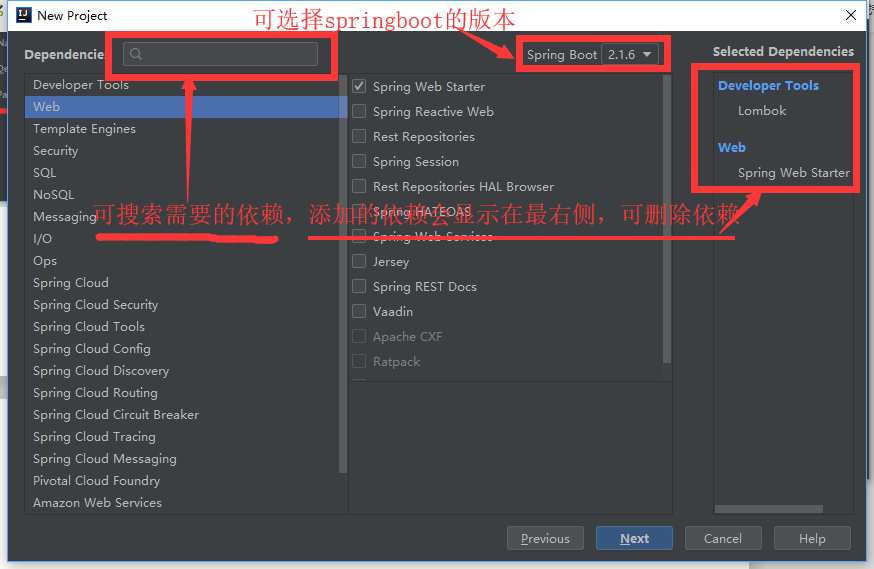Screen dimensions: 874x569
Task: Check Spring REST Docs checkbox
Action: pos(359,286)
